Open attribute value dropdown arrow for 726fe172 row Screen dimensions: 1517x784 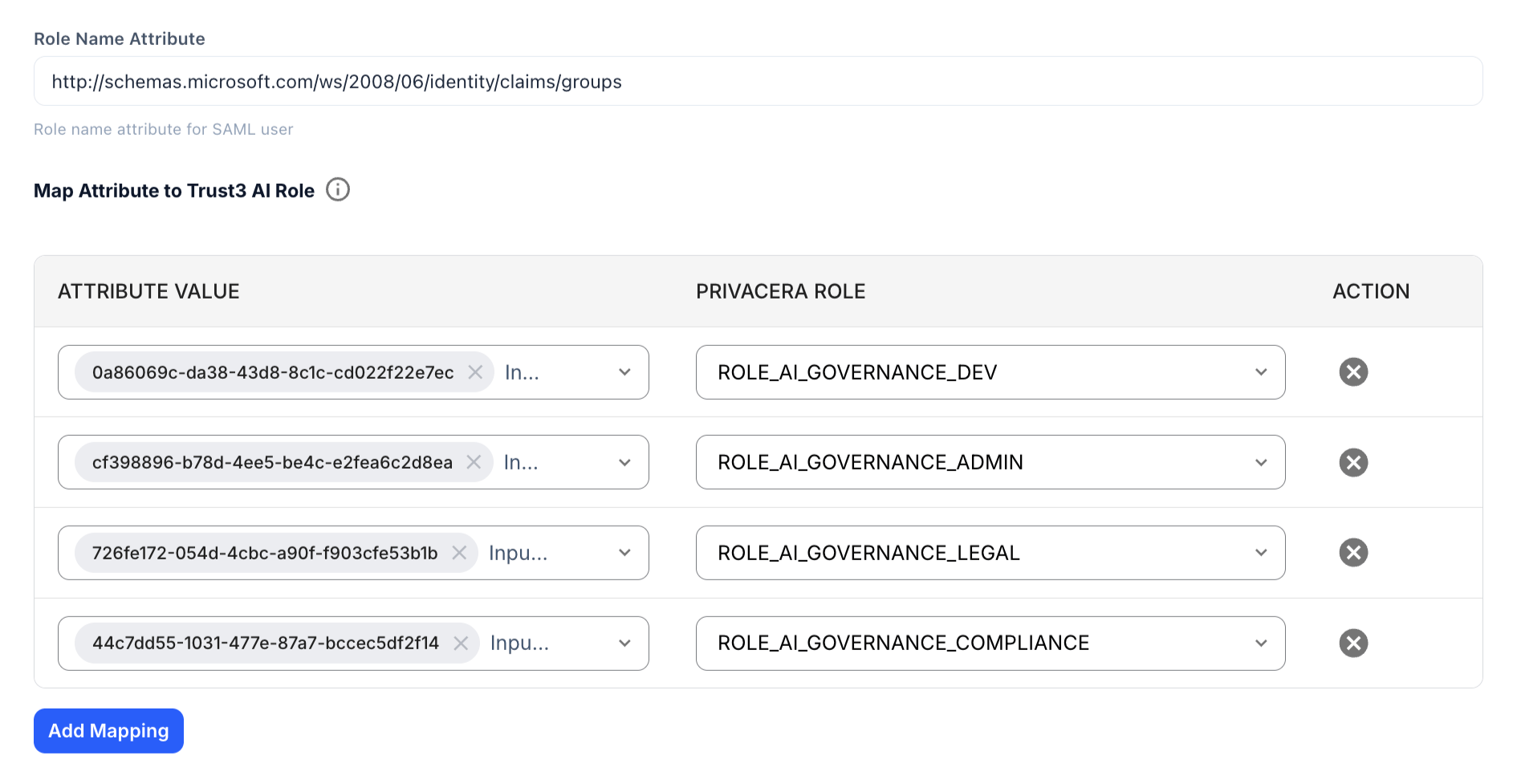tap(624, 553)
